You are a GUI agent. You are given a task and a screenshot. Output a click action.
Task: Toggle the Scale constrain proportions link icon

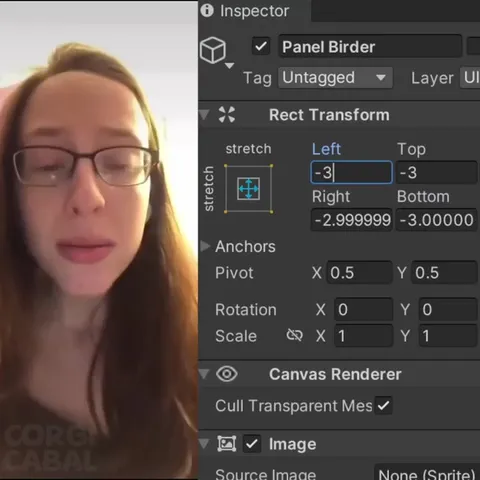pyautogui.click(x=295, y=335)
